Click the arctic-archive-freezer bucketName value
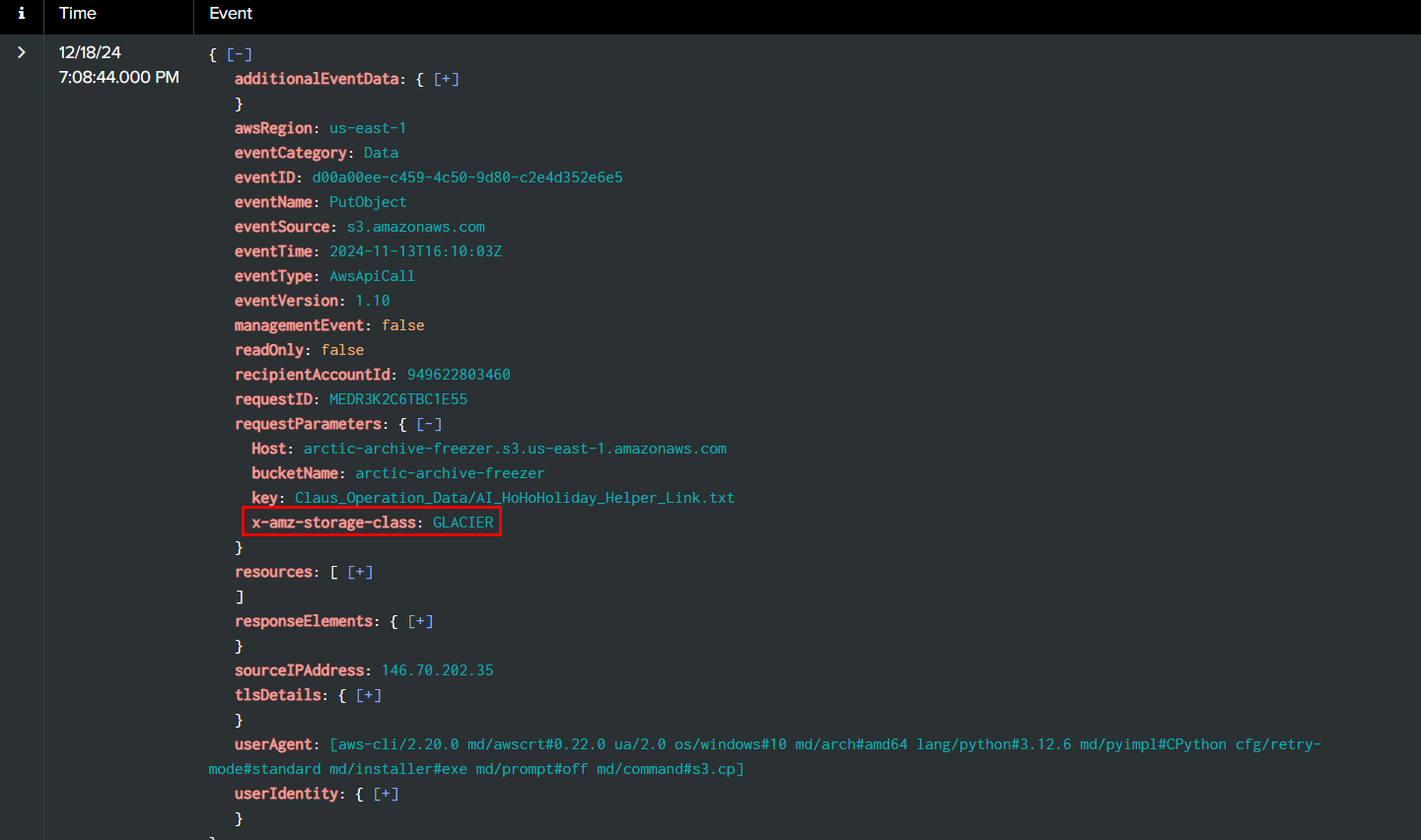Screen dimensions: 1421x840 tap(450, 473)
